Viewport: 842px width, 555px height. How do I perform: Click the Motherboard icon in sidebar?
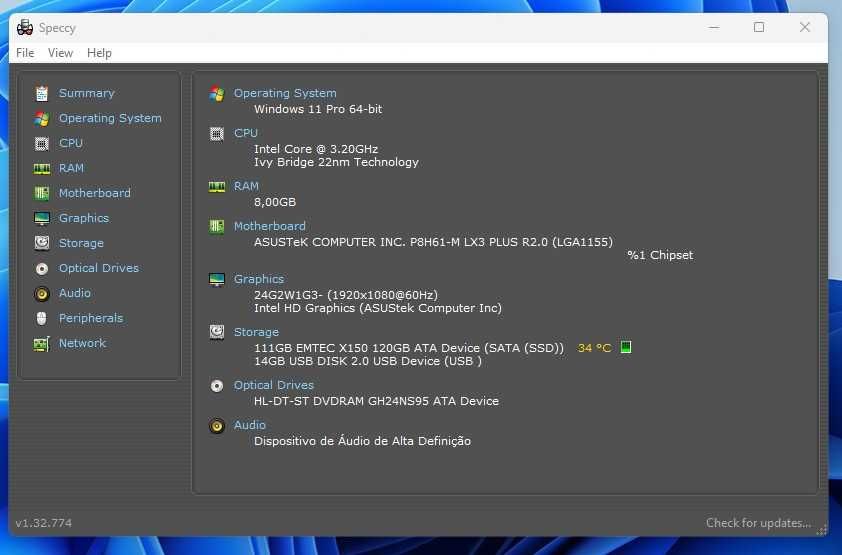[x=42, y=193]
